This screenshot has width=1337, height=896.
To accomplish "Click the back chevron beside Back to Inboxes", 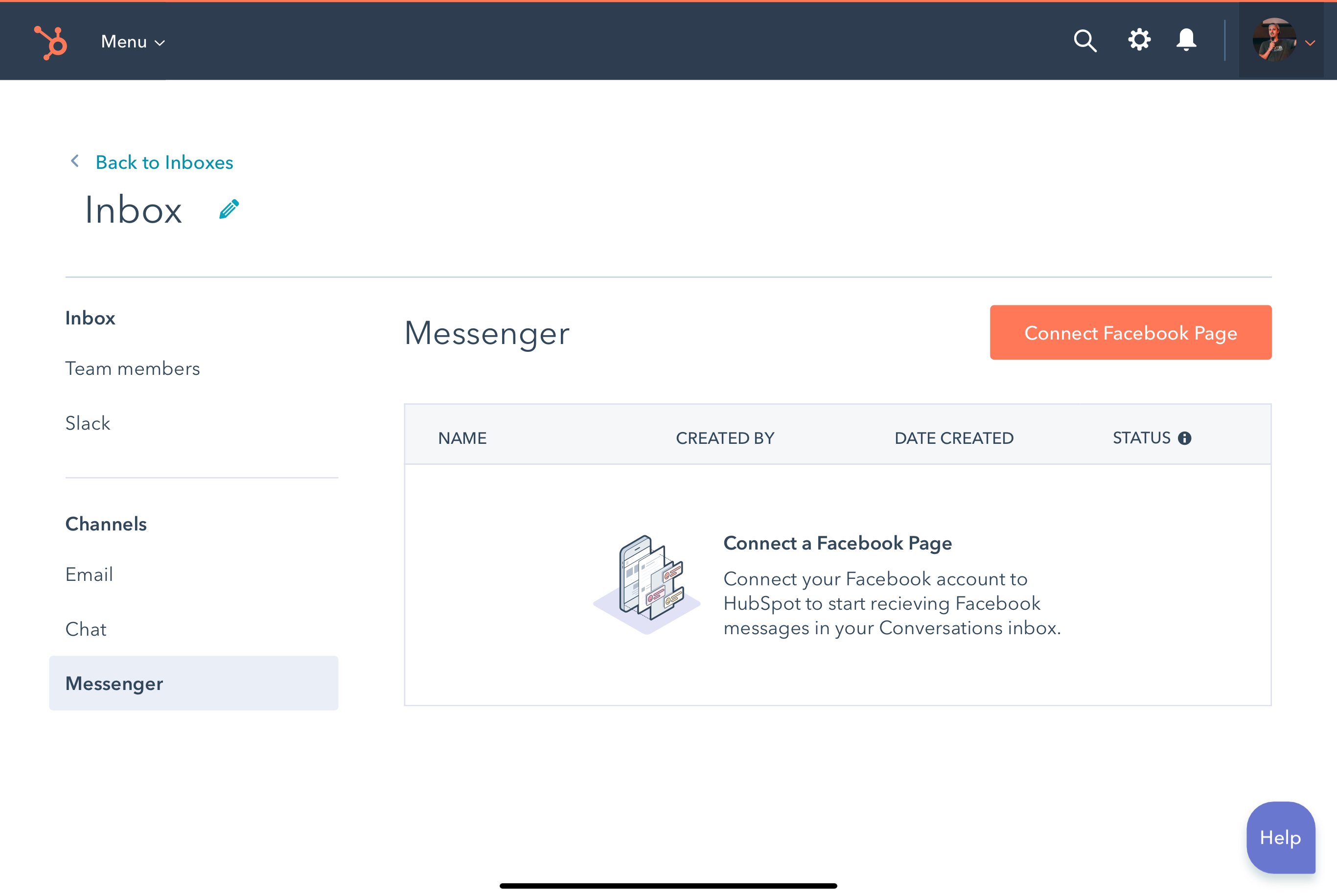I will click(75, 161).
